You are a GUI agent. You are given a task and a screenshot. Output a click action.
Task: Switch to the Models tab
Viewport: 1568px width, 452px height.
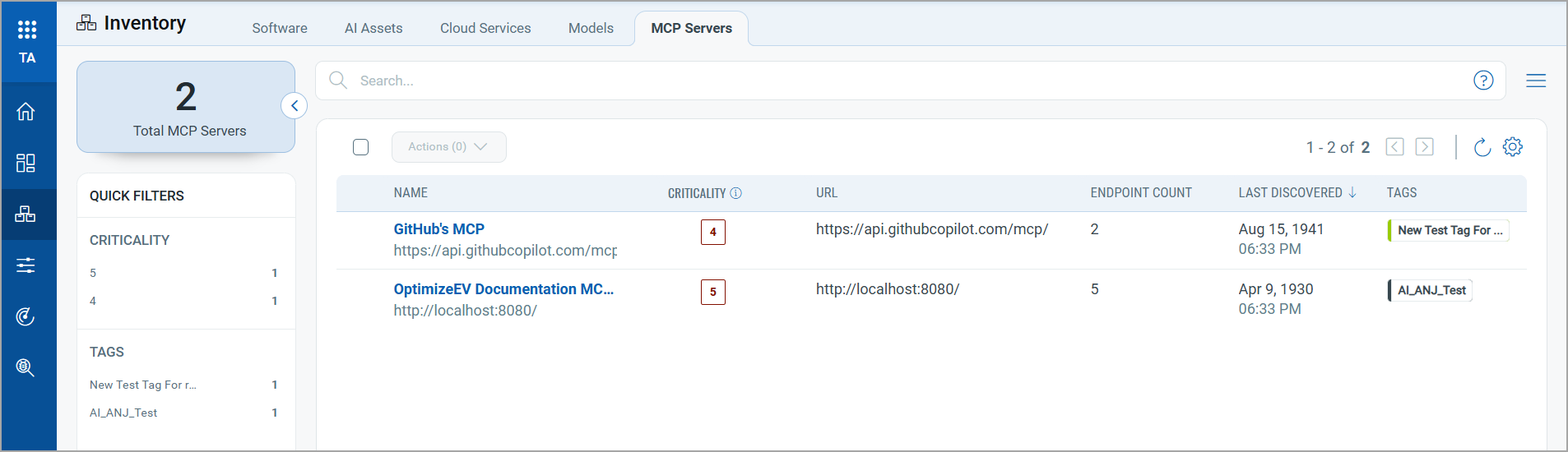591,28
